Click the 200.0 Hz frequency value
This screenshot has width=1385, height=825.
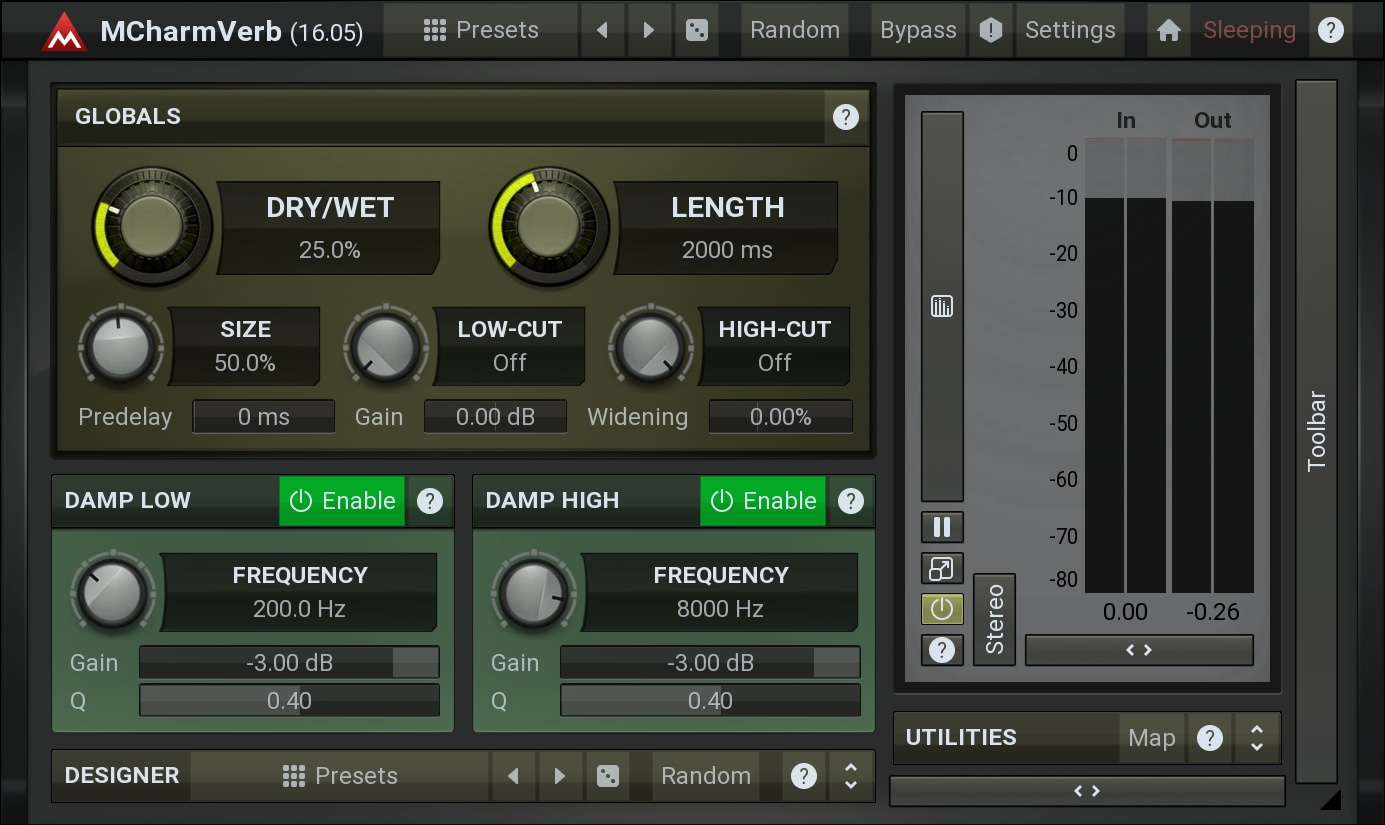tap(299, 609)
